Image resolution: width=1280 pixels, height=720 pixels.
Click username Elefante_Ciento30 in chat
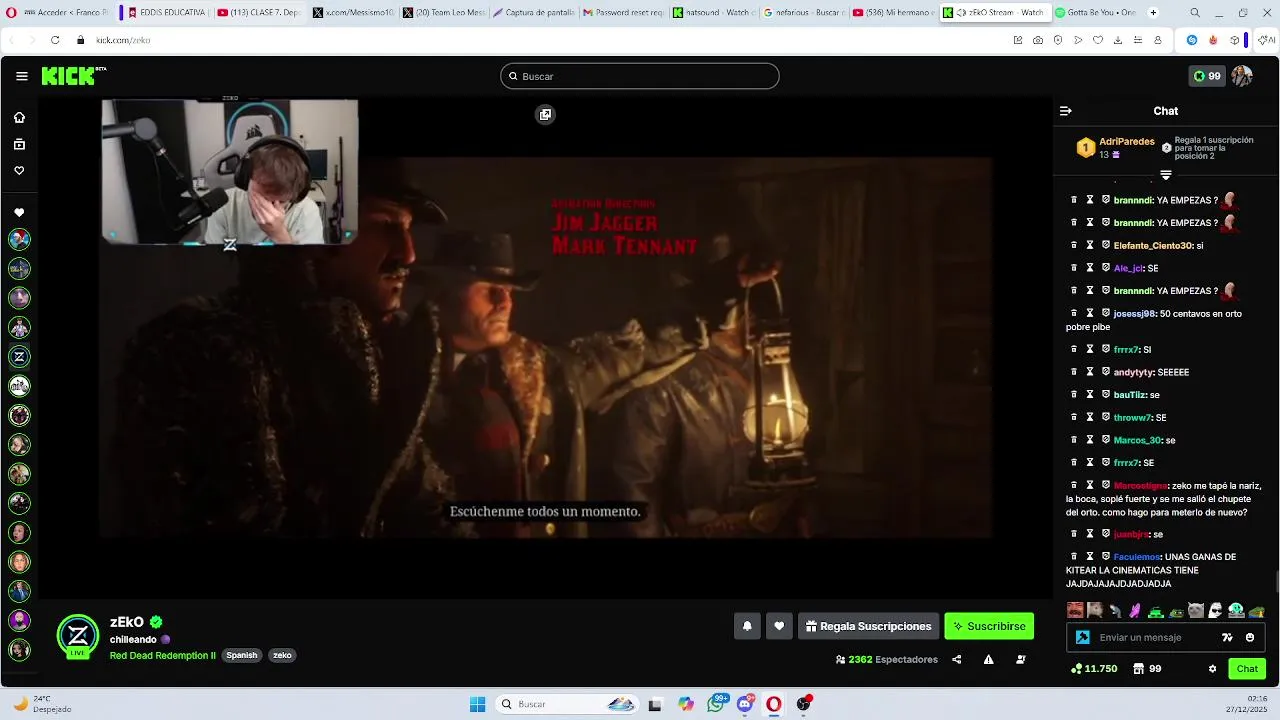[x=1153, y=245]
